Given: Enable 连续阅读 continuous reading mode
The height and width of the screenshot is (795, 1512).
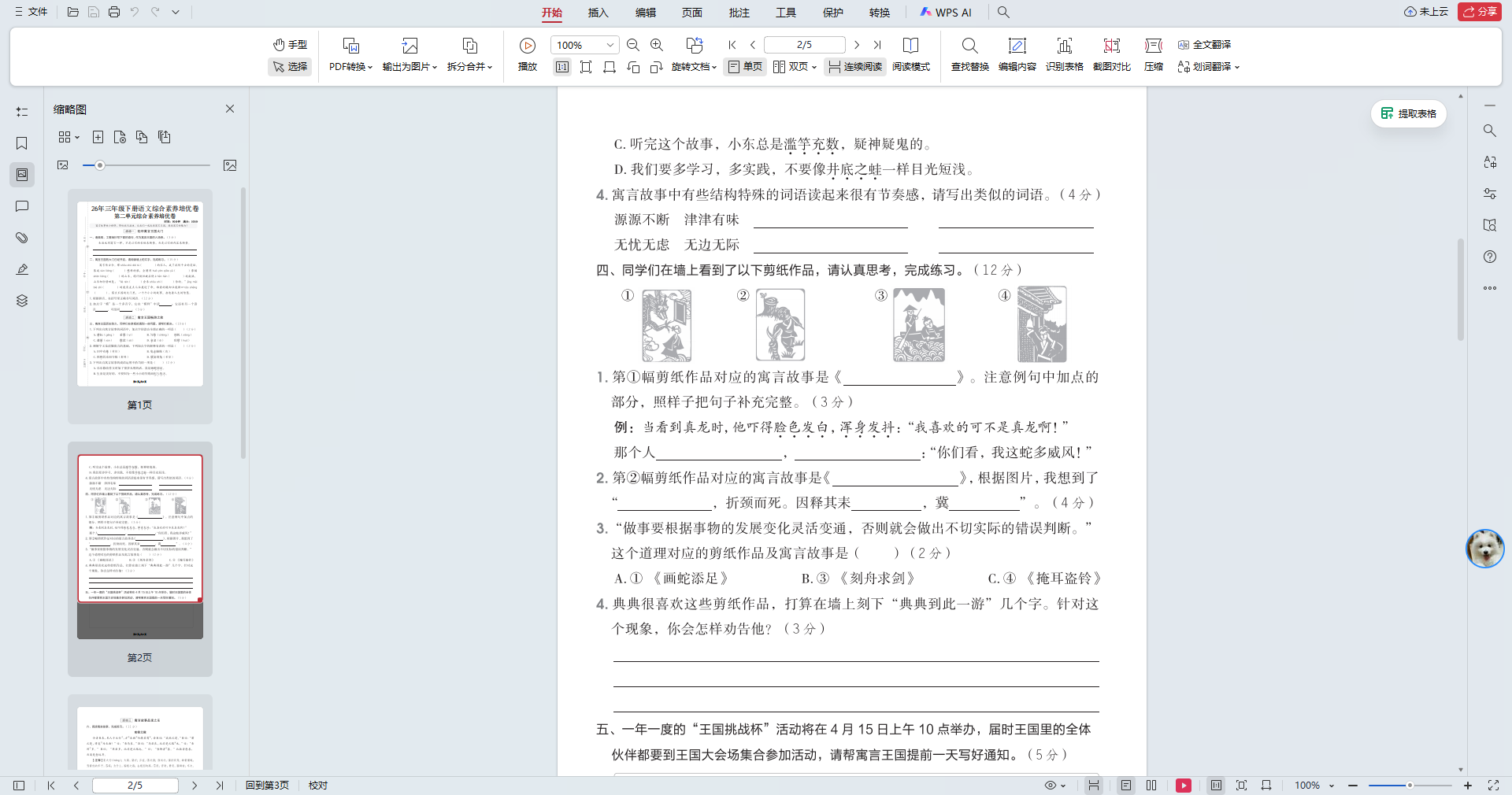Looking at the screenshot, I should coord(854,67).
